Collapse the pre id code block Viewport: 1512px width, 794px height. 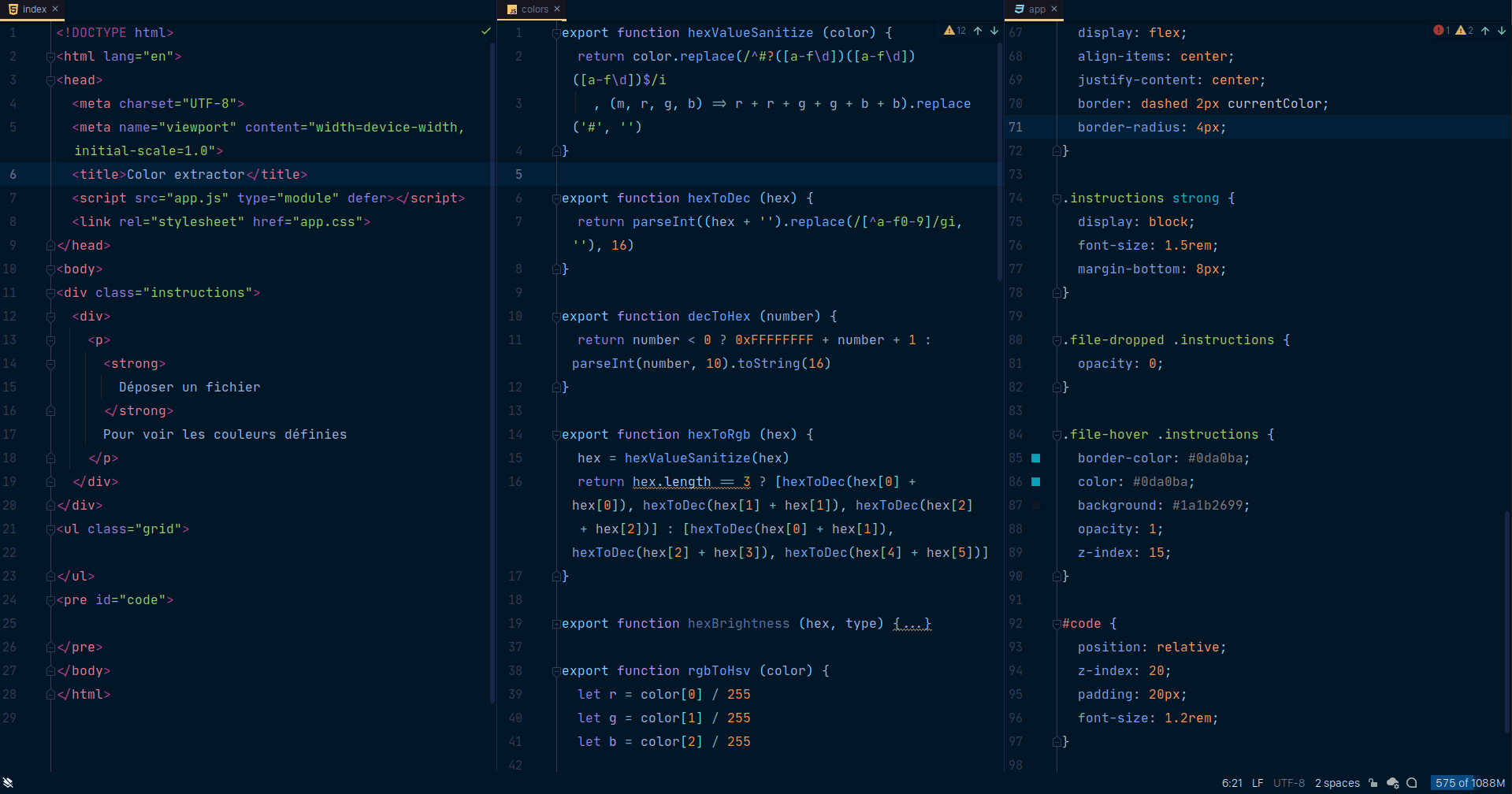tap(50, 600)
